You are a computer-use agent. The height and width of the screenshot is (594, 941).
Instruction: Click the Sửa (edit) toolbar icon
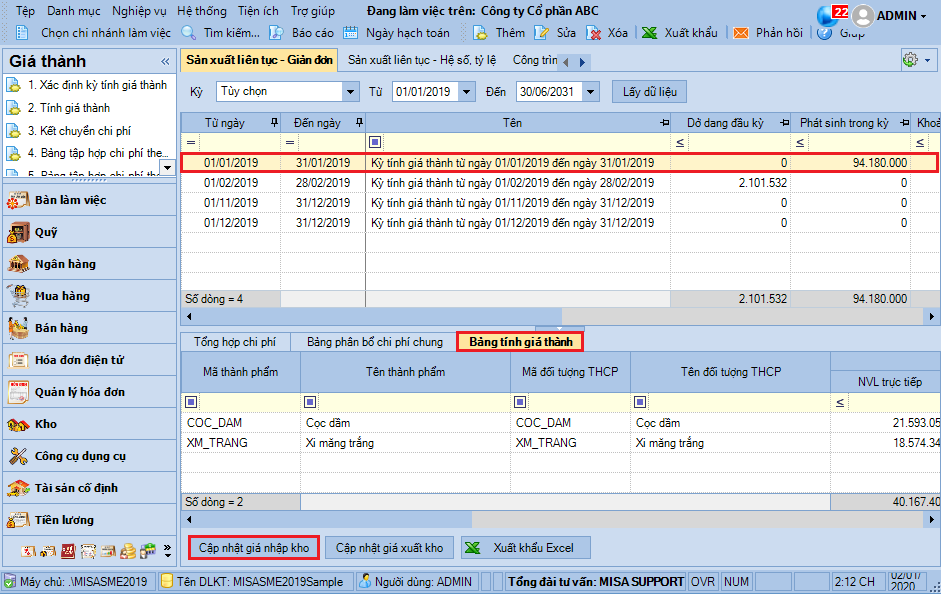pos(542,33)
